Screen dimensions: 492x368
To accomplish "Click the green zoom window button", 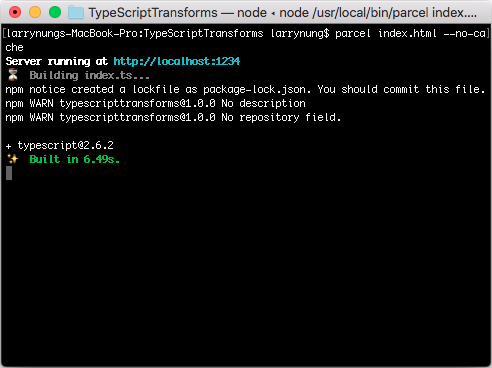I will click(x=55, y=13).
